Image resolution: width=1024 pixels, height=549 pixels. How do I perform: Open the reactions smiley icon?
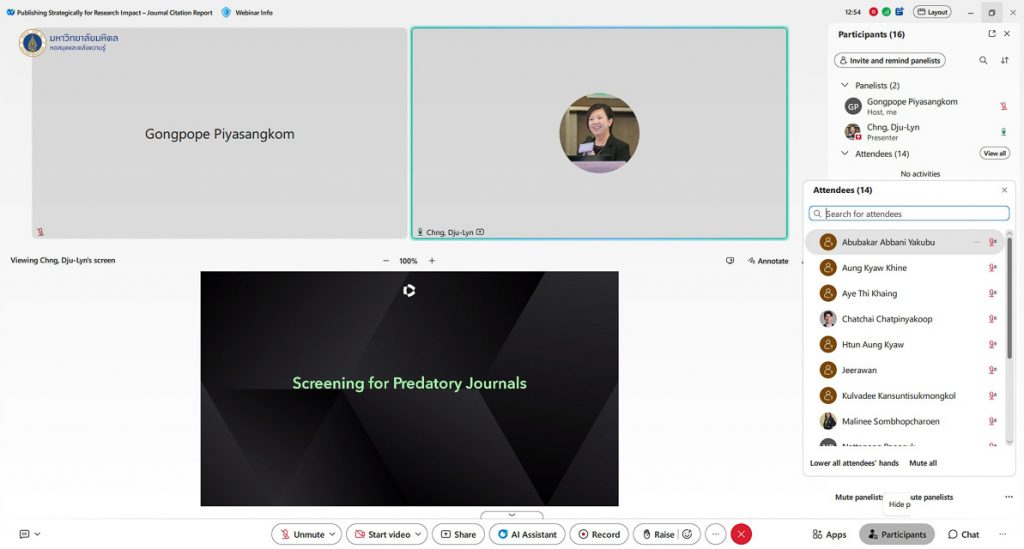tap(687, 534)
